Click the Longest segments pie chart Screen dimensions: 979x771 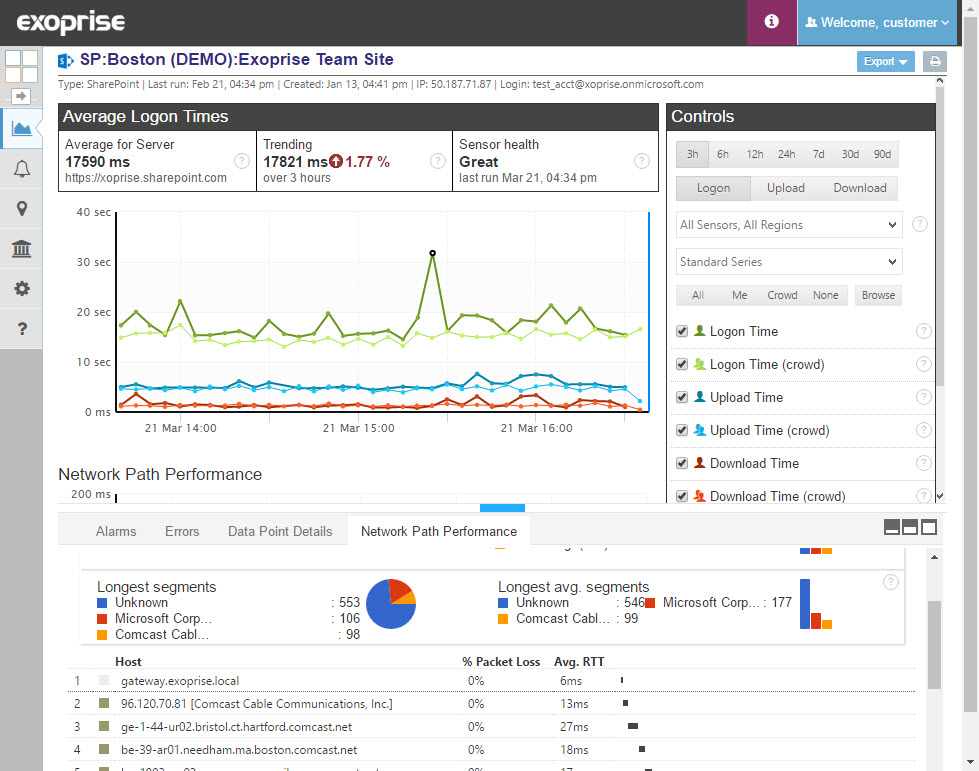click(391, 604)
